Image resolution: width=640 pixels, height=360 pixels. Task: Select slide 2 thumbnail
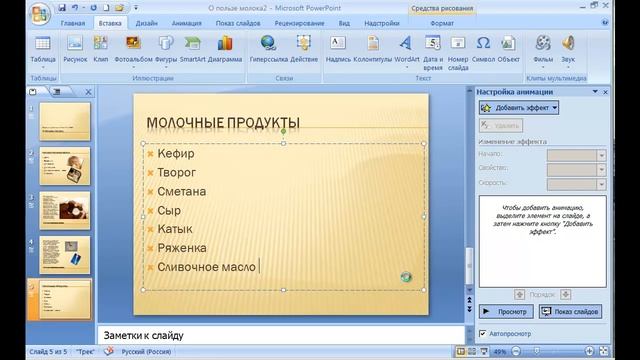pos(65,166)
